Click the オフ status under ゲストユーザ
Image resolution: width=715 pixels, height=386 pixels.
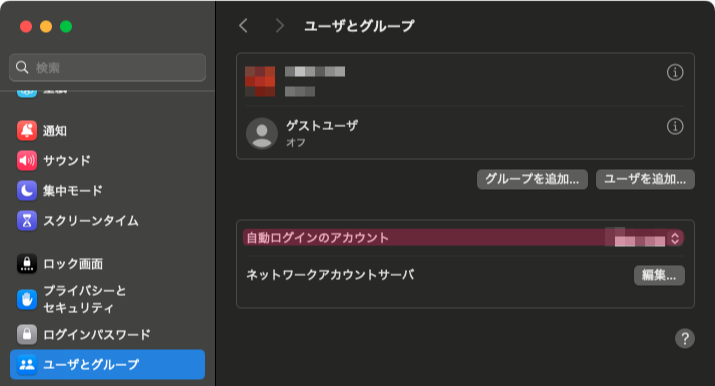pos(295,142)
